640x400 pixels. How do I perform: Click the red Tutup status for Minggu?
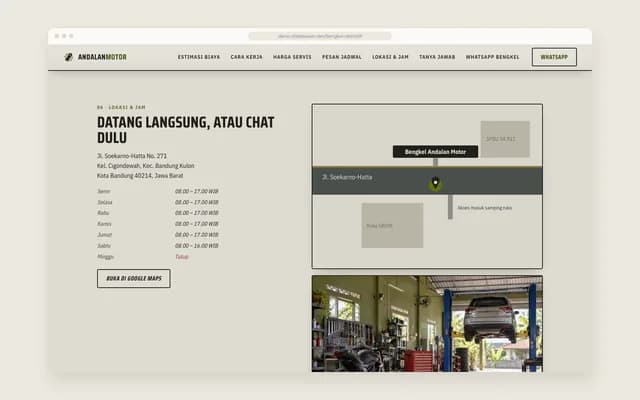coord(182,257)
